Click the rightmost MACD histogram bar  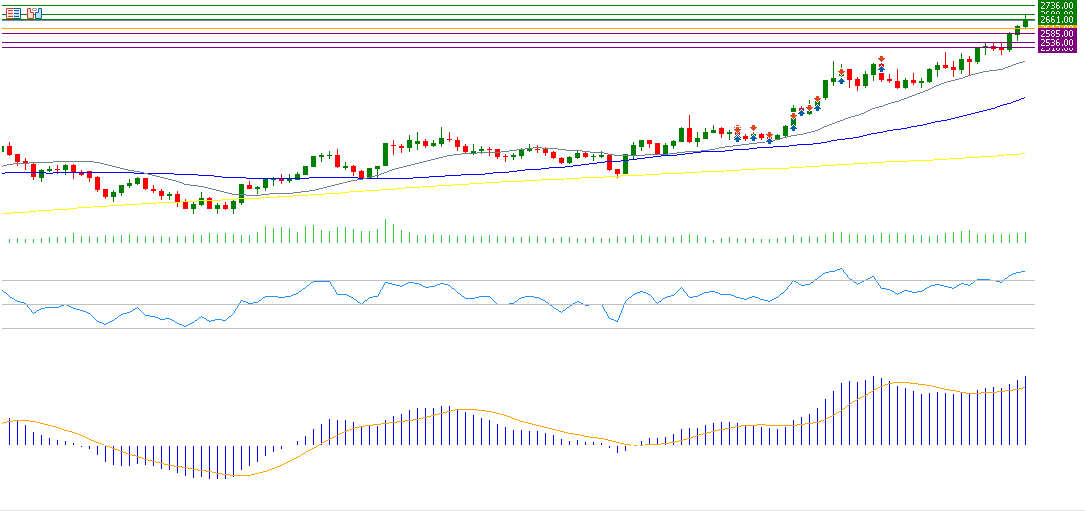click(1026, 411)
